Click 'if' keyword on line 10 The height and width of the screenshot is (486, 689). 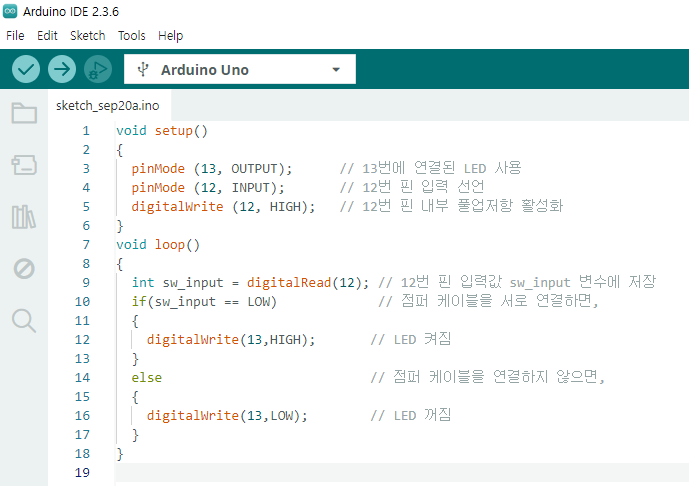tap(139, 302)
